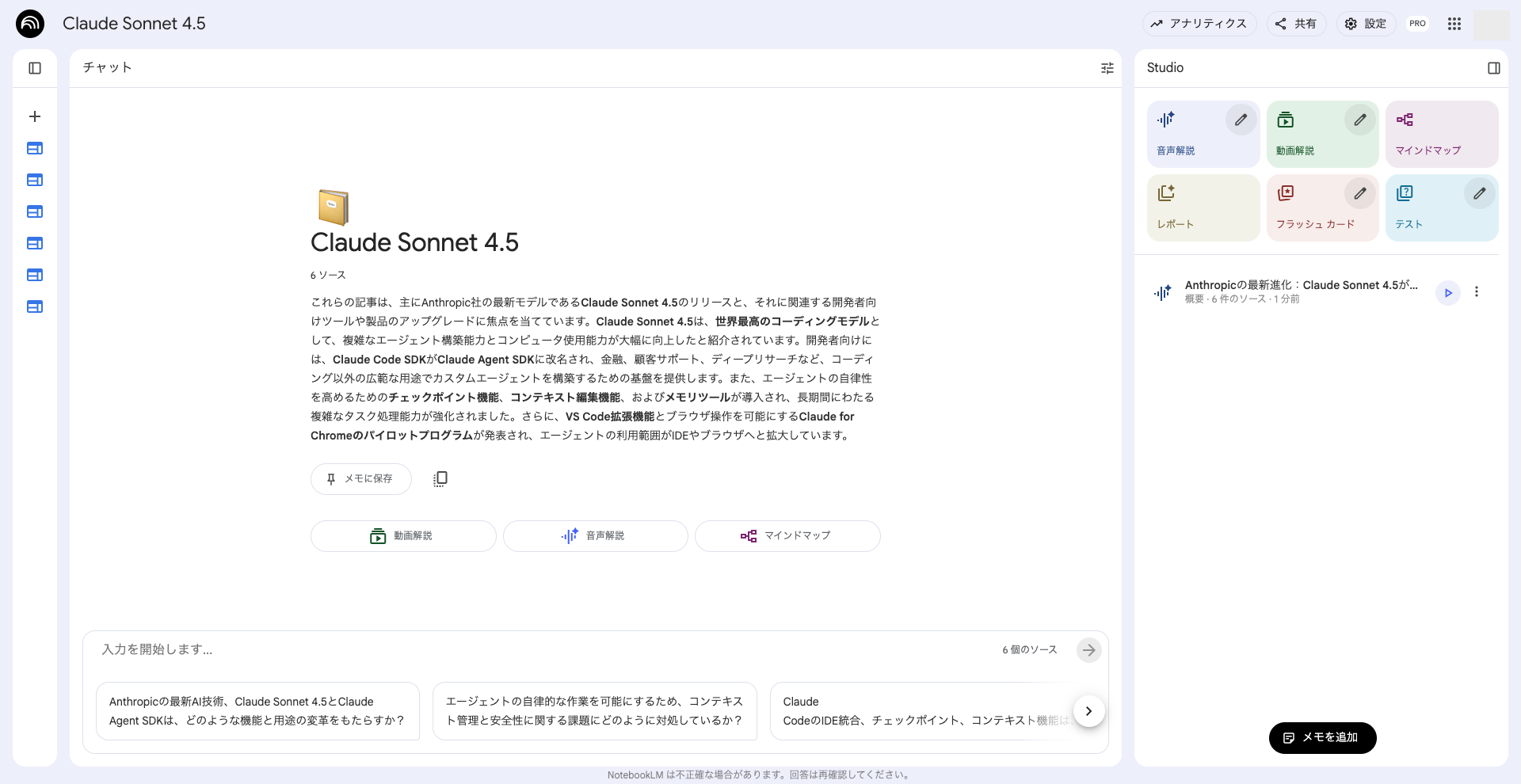Reveal more suggested questions with right arrow
This screenshot has height=784, width=1521.
[x=1088, y=711]
